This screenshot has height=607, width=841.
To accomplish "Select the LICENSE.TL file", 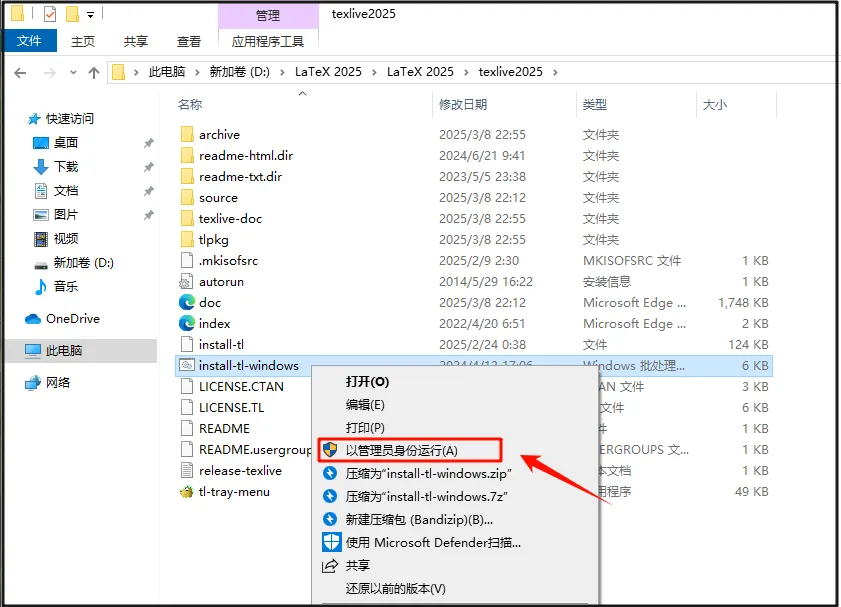I will click(x=232, y=408).
